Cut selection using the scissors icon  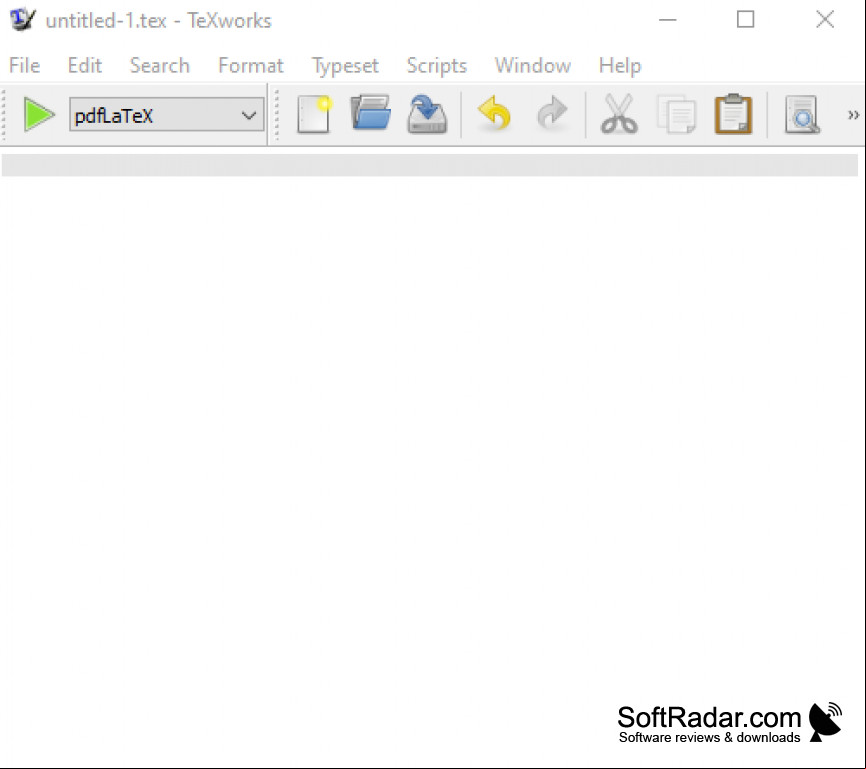pyautogui.click(x=619, y=114)
